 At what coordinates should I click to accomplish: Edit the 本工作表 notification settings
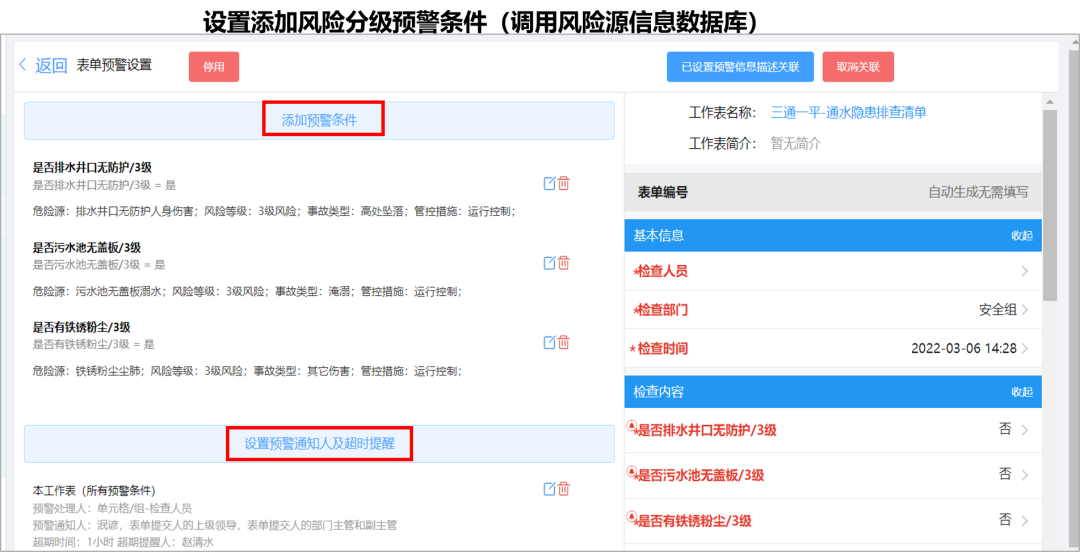(x=549, y=489)
